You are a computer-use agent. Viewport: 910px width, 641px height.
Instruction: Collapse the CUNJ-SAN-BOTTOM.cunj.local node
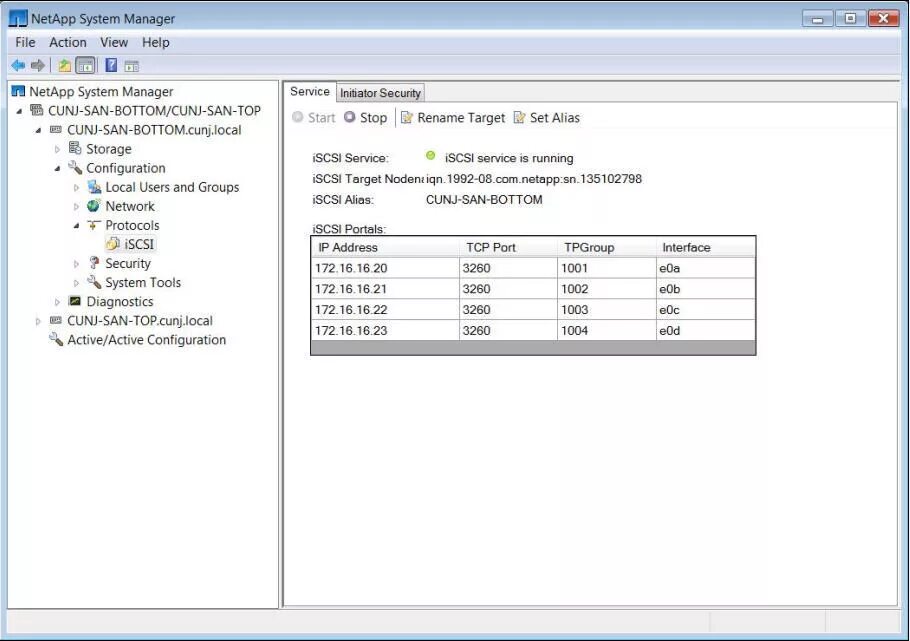point(38,130)
